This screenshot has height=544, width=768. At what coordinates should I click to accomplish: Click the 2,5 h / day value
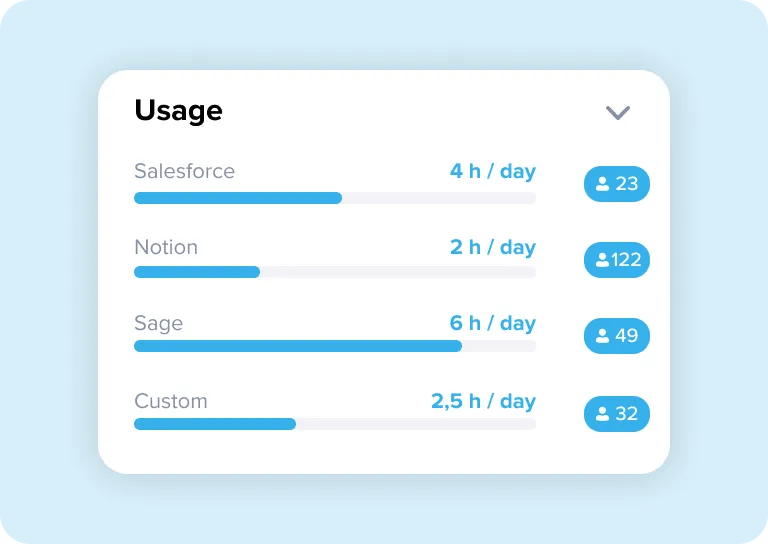(x=483, y=402)
